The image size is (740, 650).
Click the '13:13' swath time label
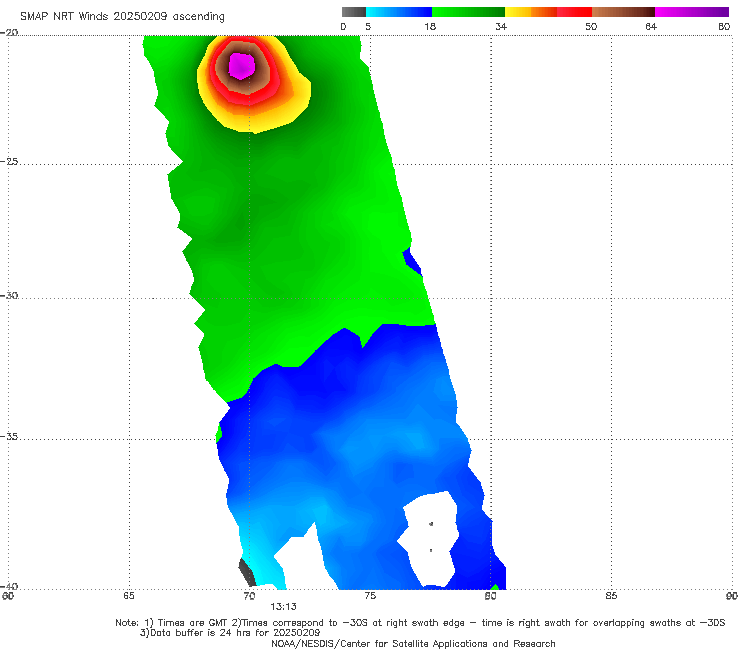click(283, 607)
